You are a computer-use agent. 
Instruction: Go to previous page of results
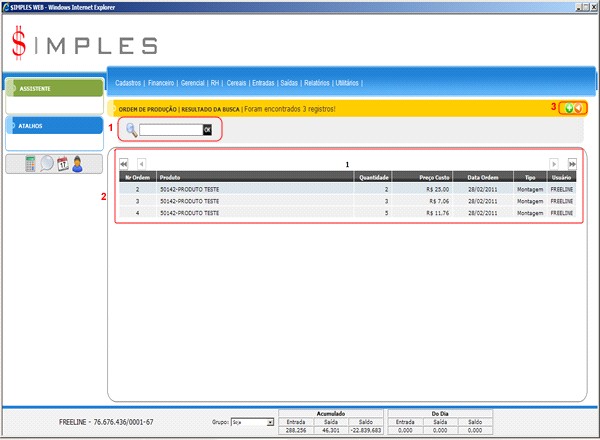[x=141, y=164]
